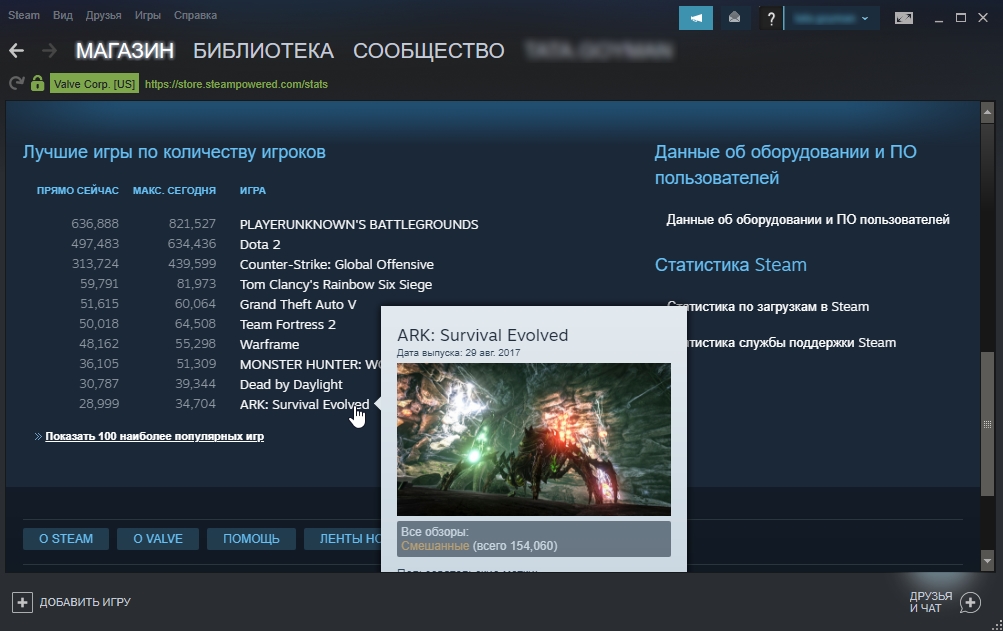Screen dimensions: 1003x631
Task: Click the scrollbar up arrow
Action: click(x=987, y=112)
